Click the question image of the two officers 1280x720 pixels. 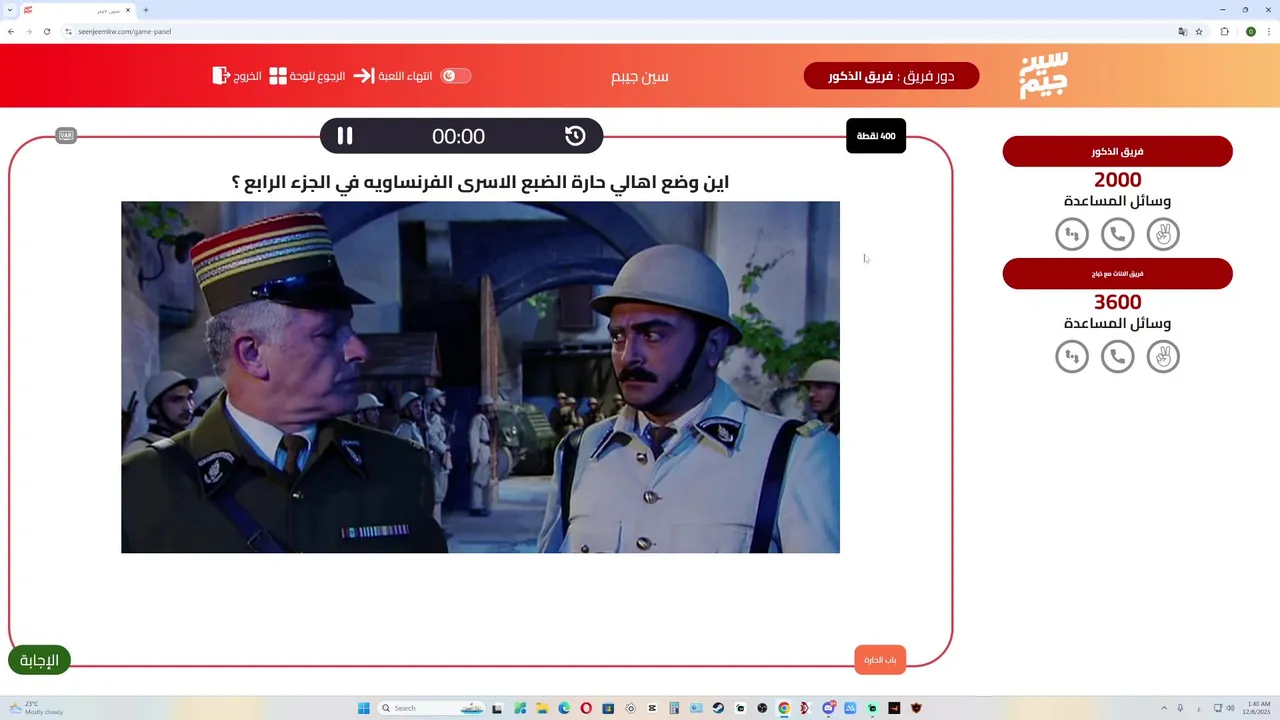click(480, 377)
